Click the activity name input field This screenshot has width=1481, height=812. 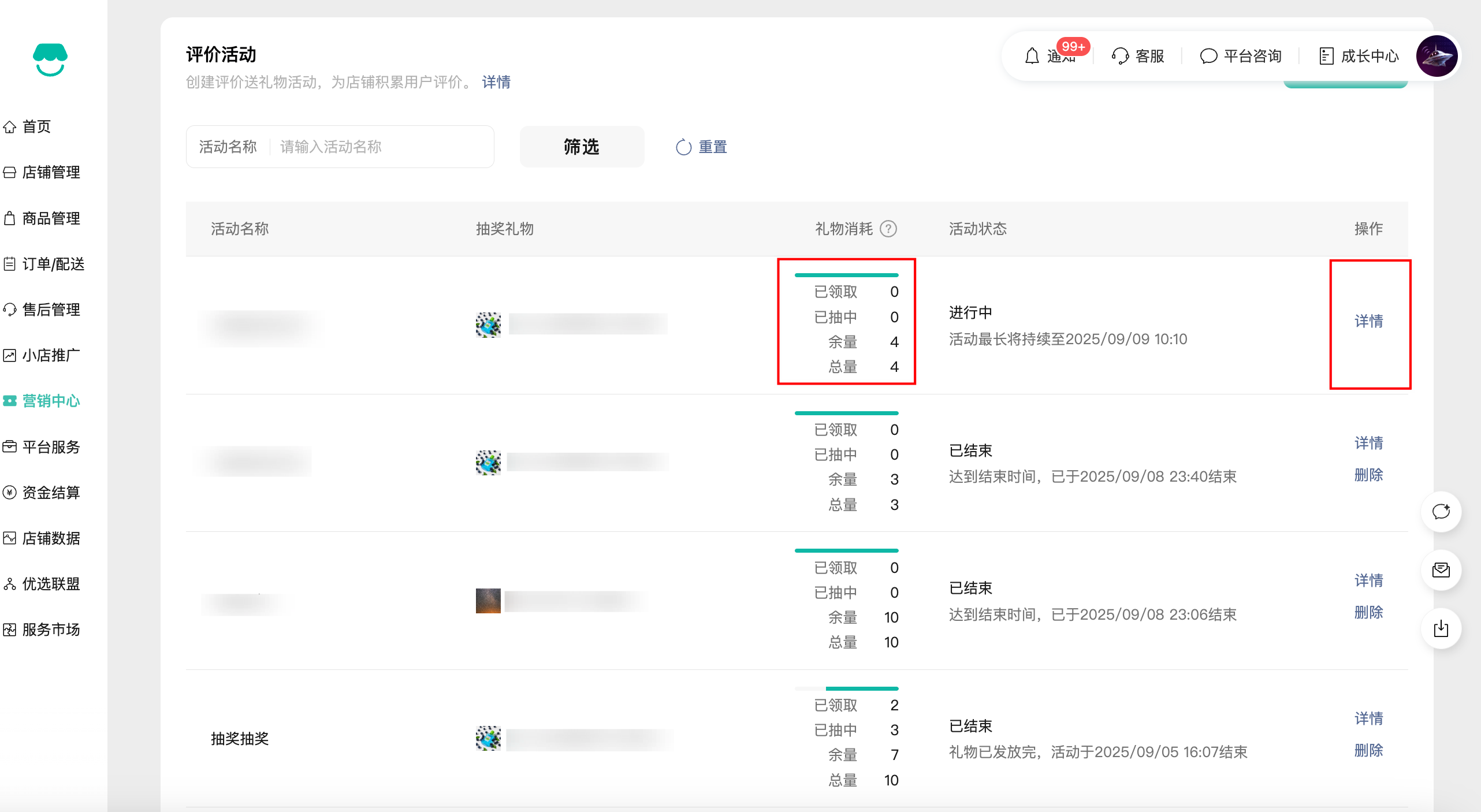[381, 147]
